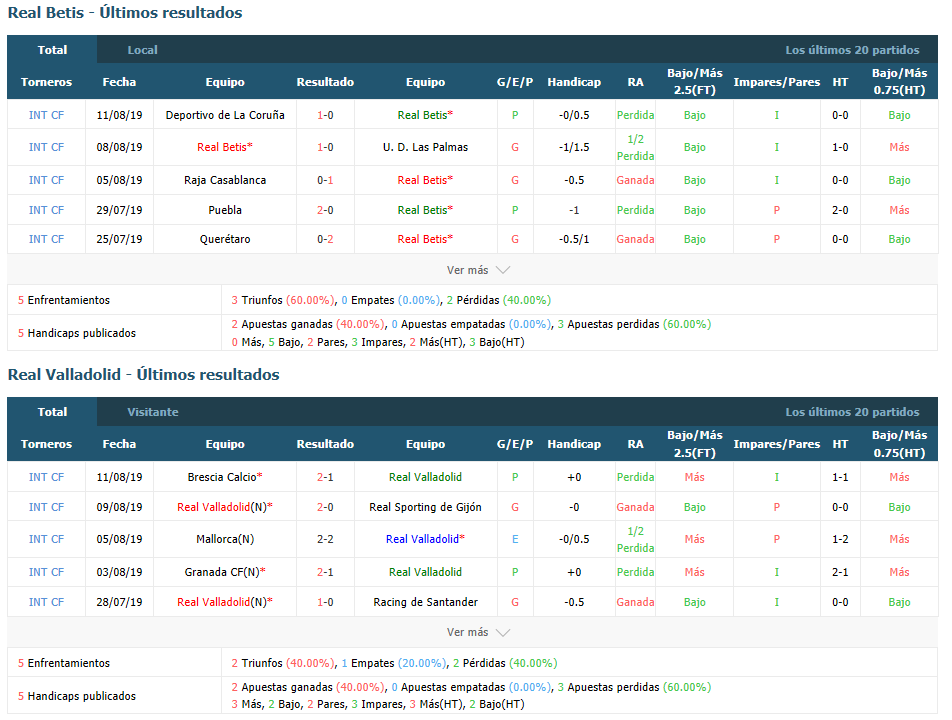Open INT CF link for 05/08/19 Mallorca match
Image resolution: width=952 pixels, height=720 pixels.
coord(46,538)
